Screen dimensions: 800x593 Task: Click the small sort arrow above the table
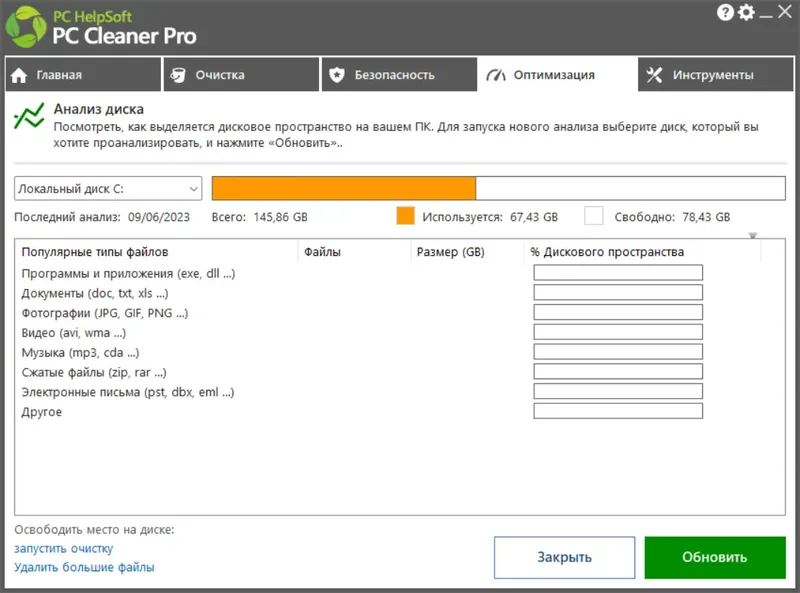click(x=753, y=235)
